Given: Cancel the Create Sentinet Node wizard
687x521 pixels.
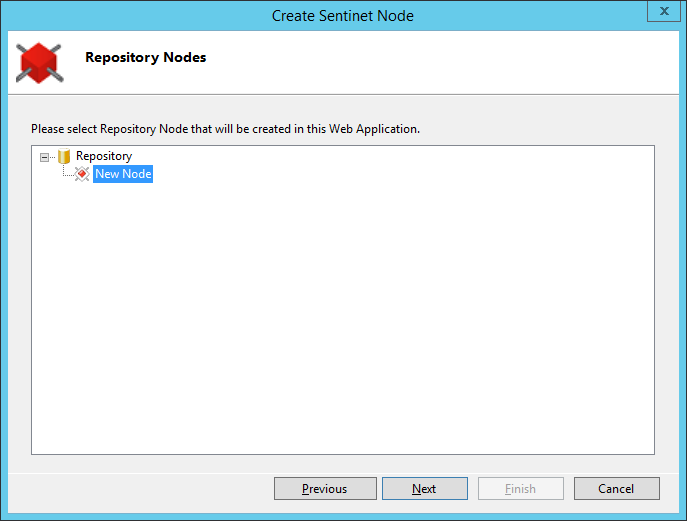Looking at the screenshot, I should pos(616,489).
